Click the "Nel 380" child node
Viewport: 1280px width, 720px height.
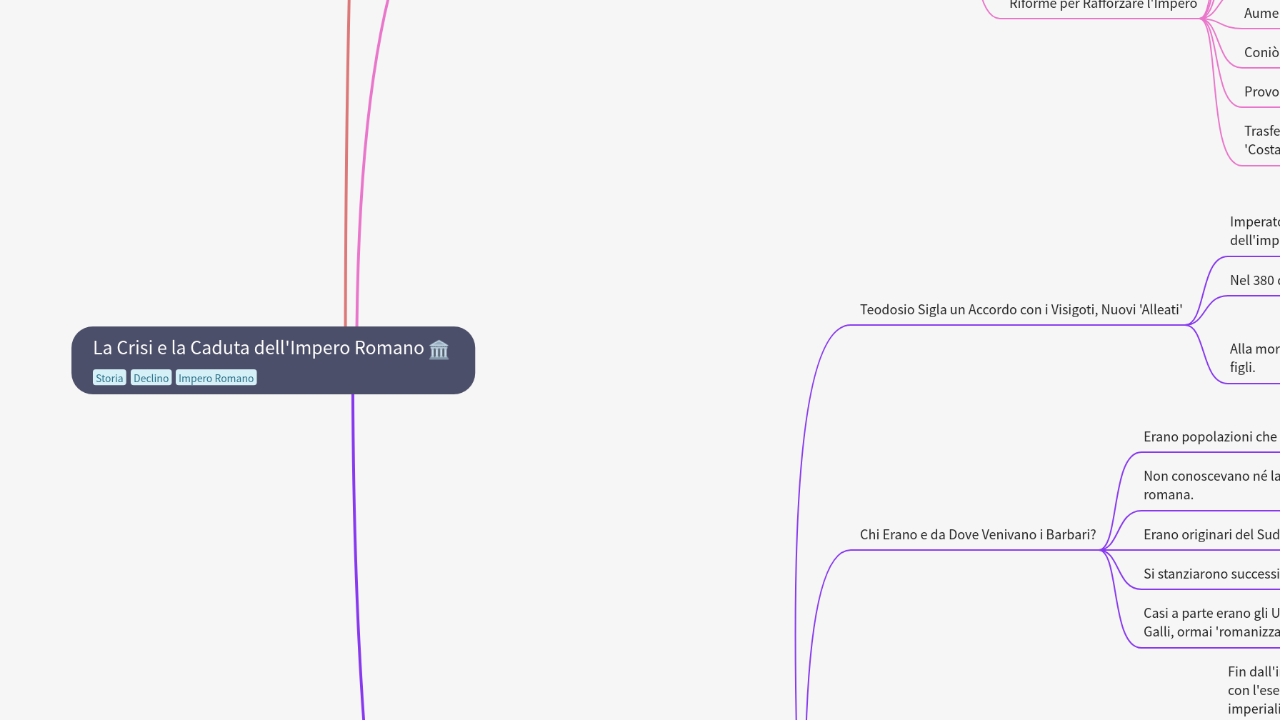pyautogui.click(x=1254, y=281)
